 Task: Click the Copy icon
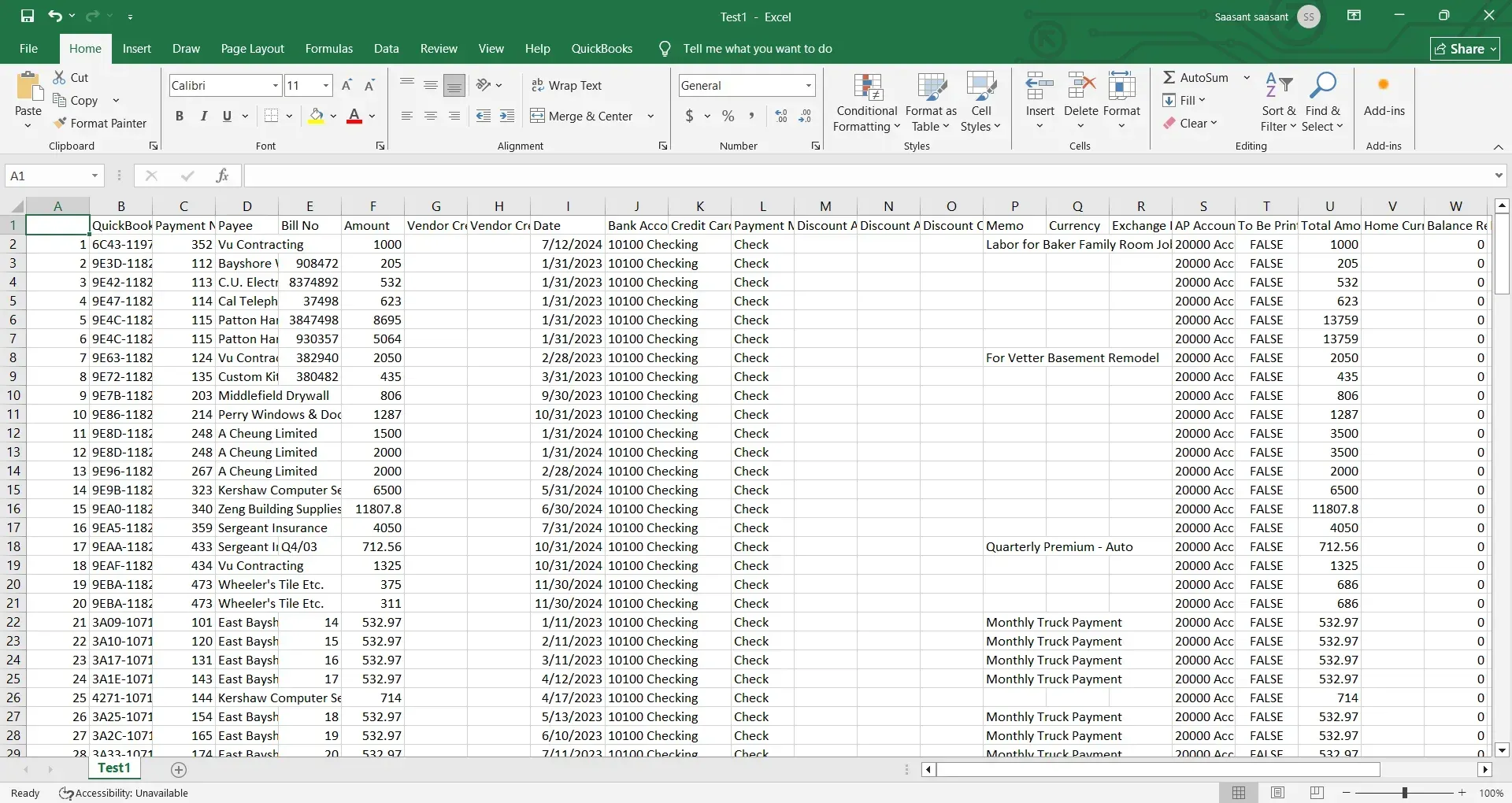pyautogui.click(x=59, y=100)
